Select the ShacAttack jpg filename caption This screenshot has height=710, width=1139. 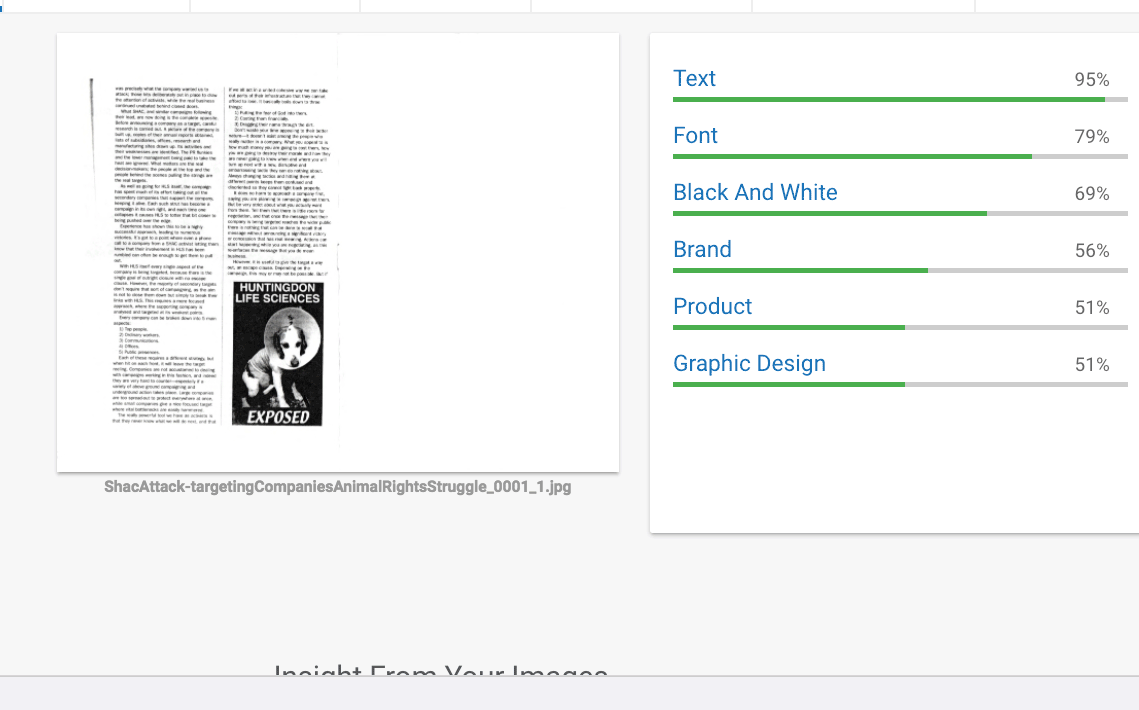(x=338, y=487)
